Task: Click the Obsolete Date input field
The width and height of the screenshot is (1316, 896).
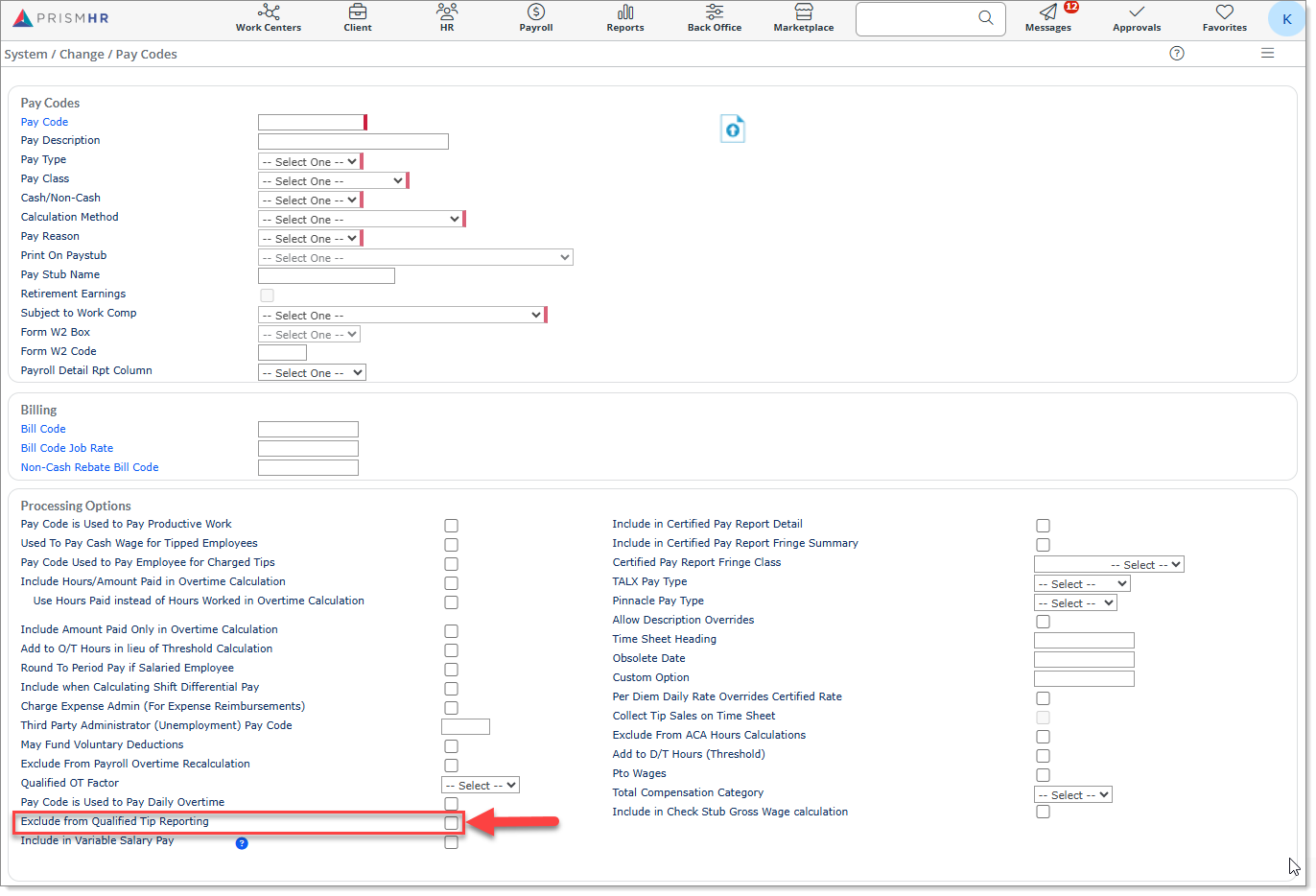Action: 1084,660
